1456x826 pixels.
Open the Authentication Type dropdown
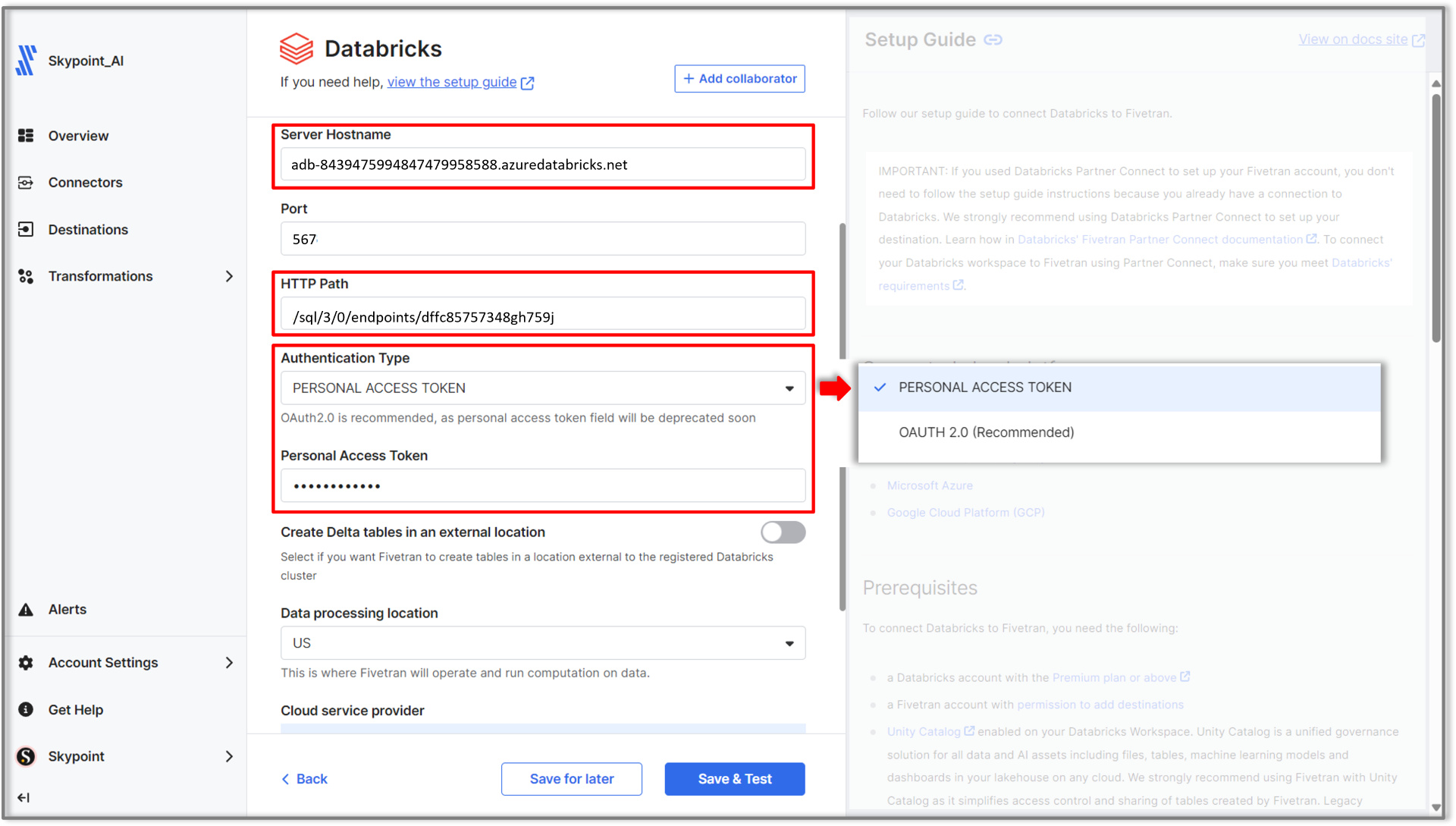coord(542,388)
